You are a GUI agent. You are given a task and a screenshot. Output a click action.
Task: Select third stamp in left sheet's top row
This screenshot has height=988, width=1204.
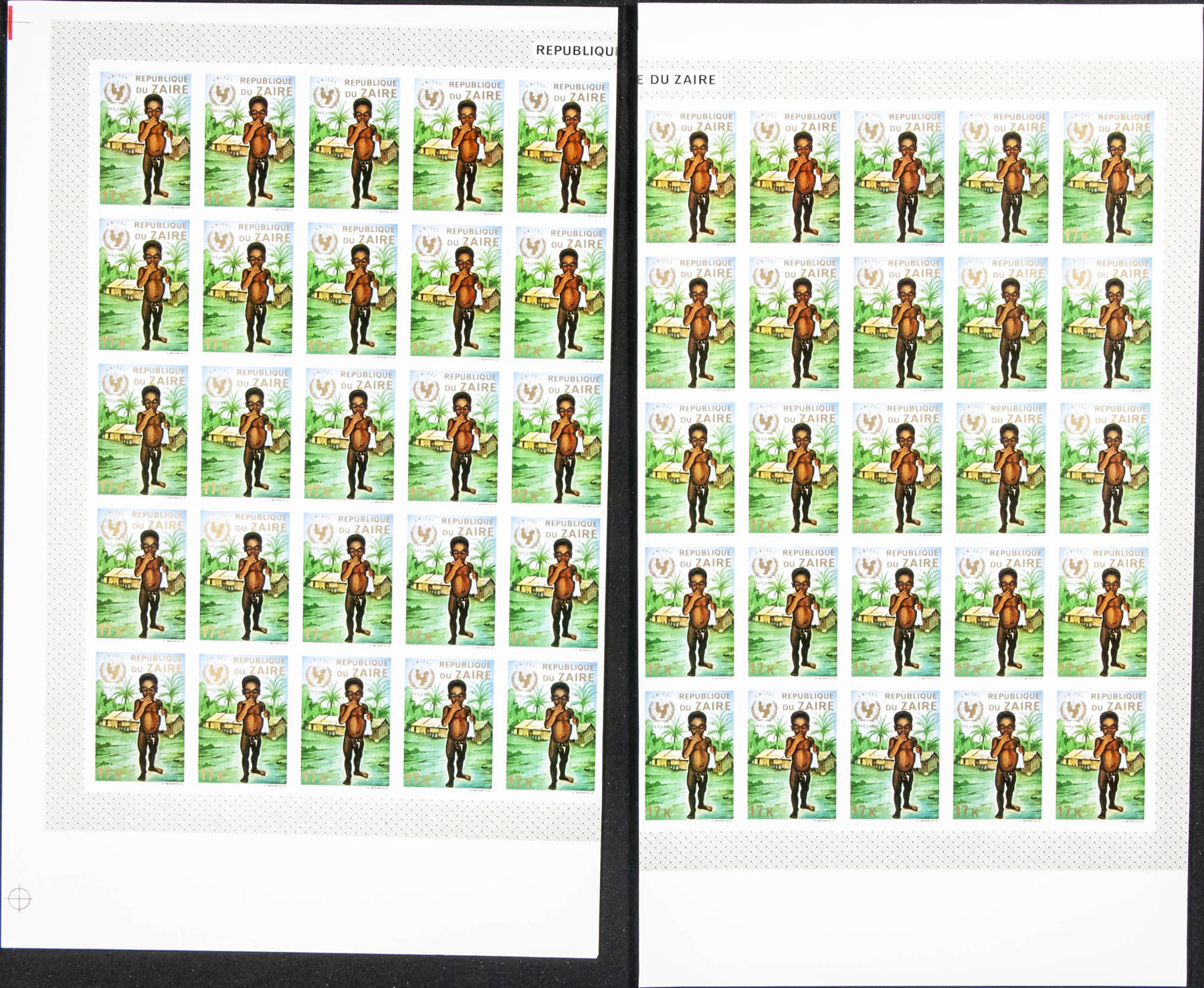[x=354, y=143]
